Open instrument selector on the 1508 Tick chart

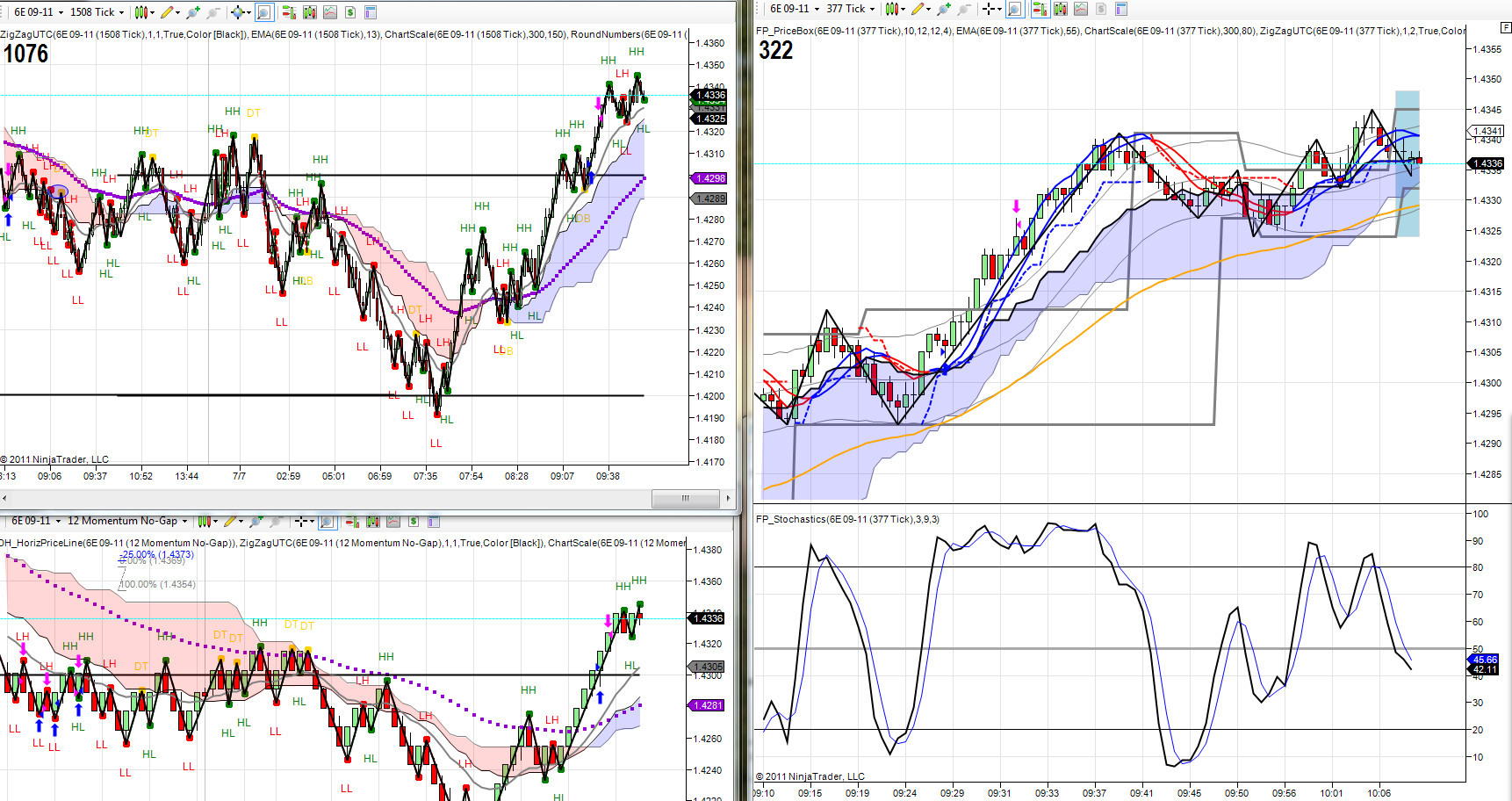(x=38, y=12)
